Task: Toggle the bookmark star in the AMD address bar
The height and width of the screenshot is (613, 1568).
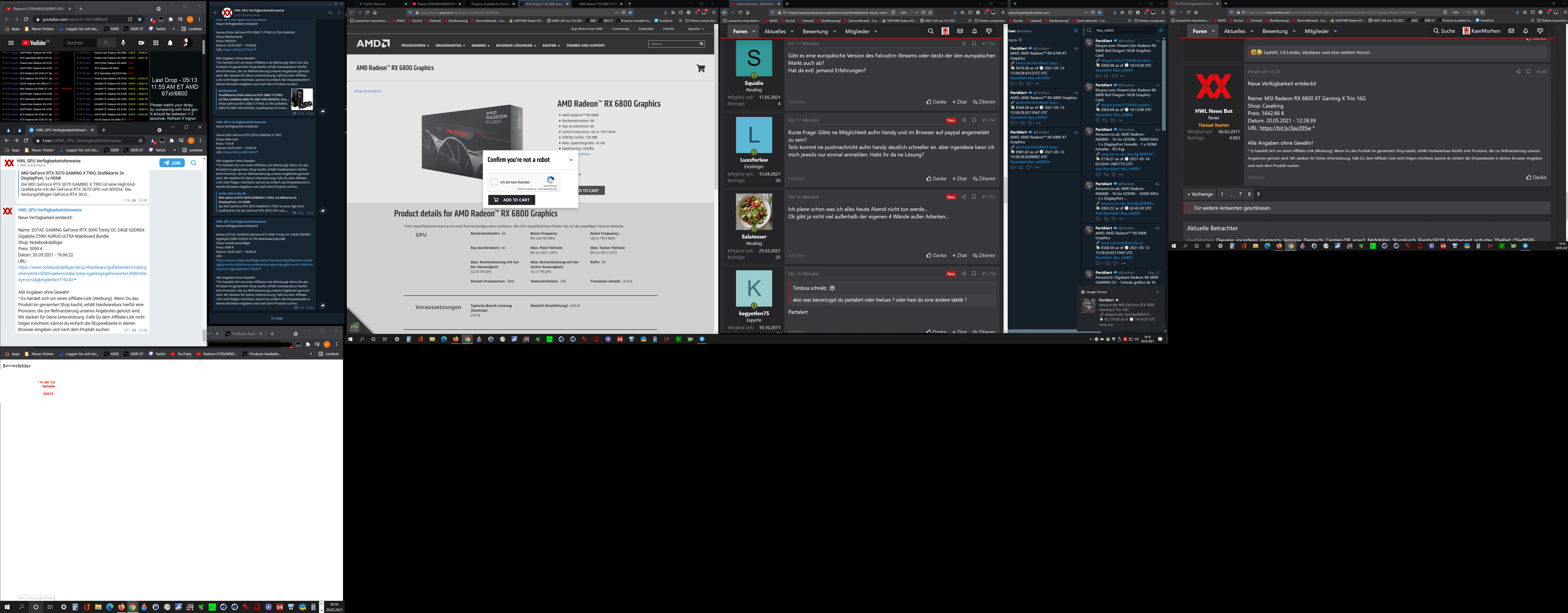Action: coord(630,12)
